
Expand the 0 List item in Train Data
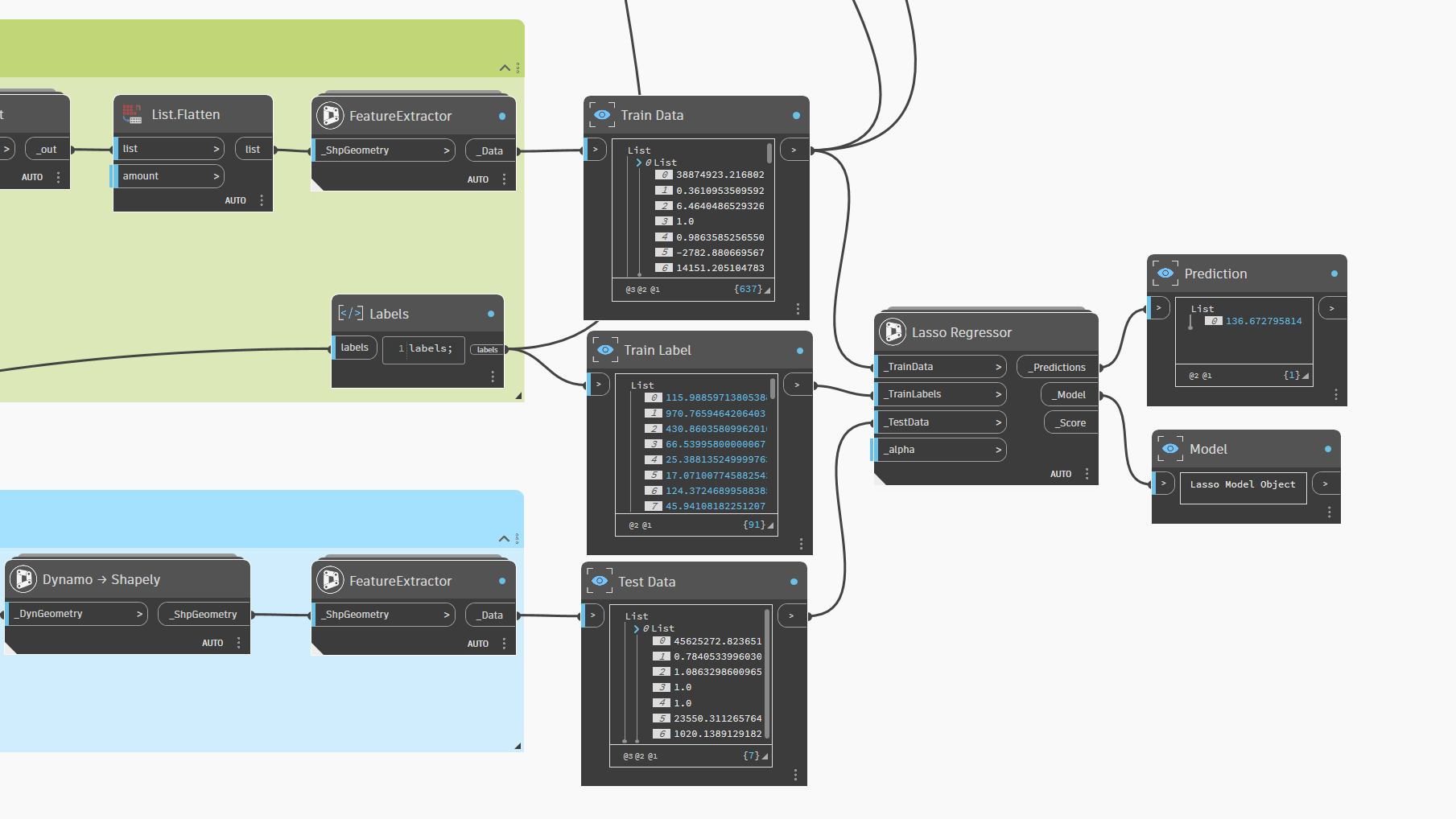(x=639, y=163)
